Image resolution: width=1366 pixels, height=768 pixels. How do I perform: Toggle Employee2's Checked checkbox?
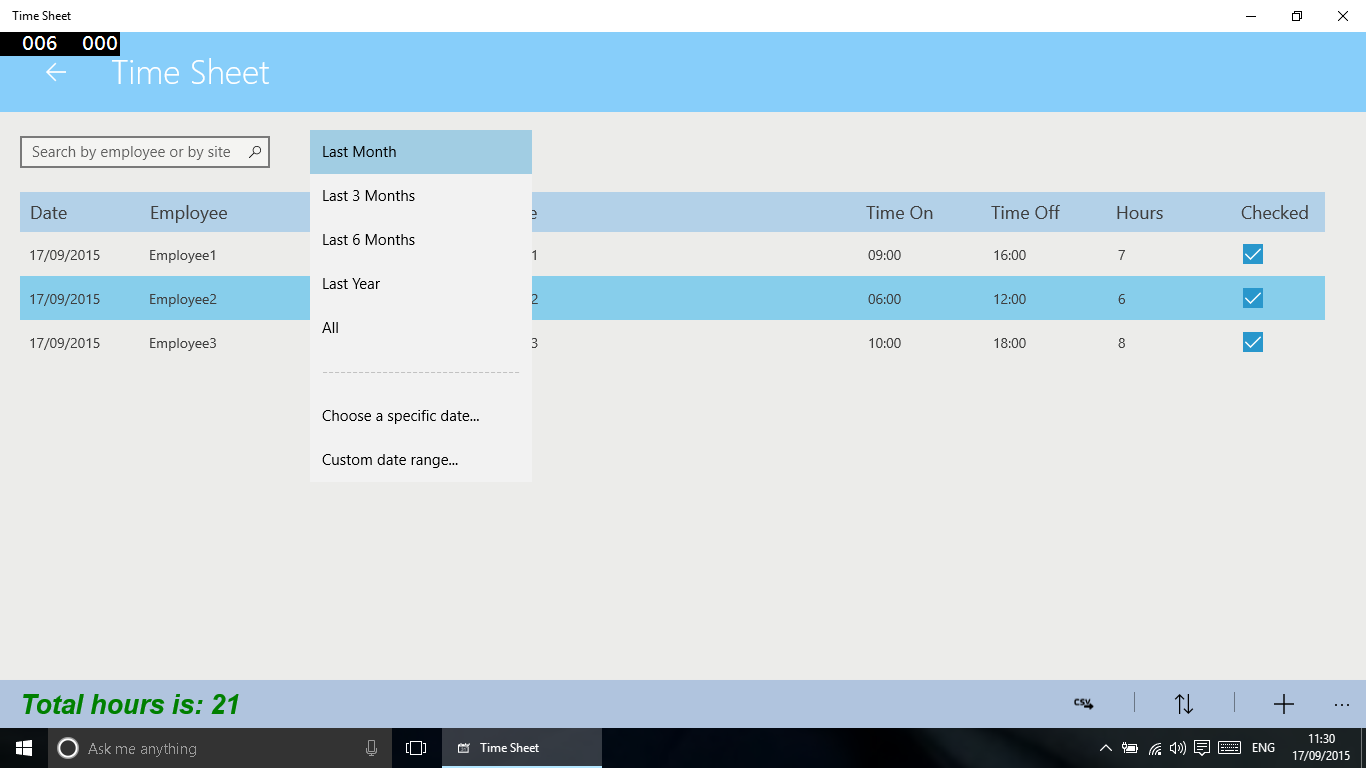1253,298
